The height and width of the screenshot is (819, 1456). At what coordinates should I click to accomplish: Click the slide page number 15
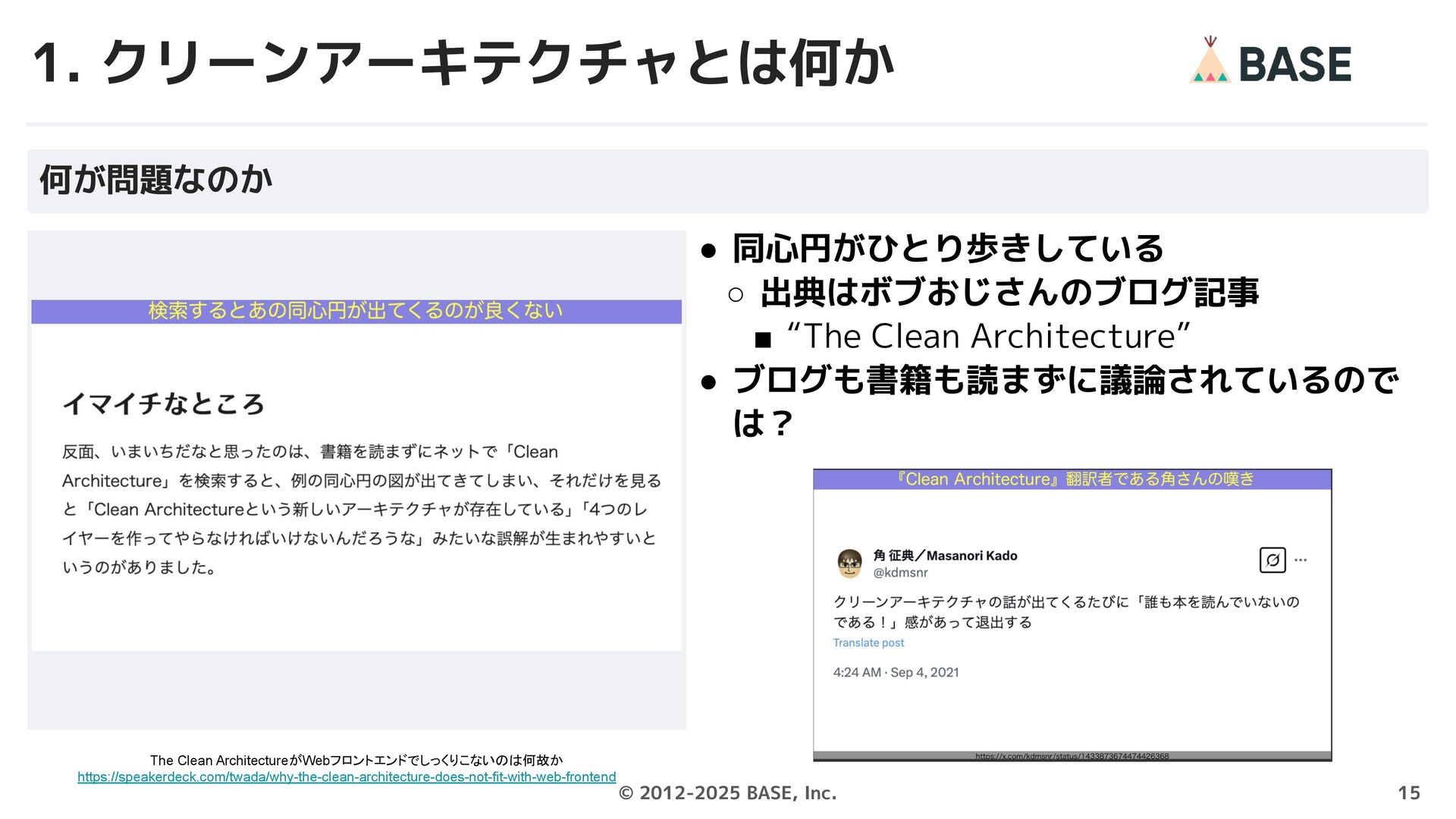(x=1408, y=792)
